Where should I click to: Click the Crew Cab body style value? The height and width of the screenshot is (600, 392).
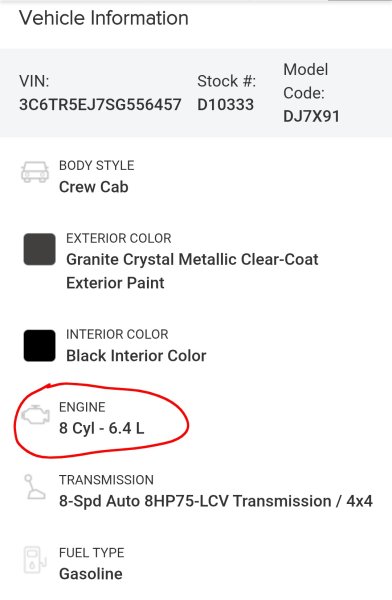coord(94,187)
